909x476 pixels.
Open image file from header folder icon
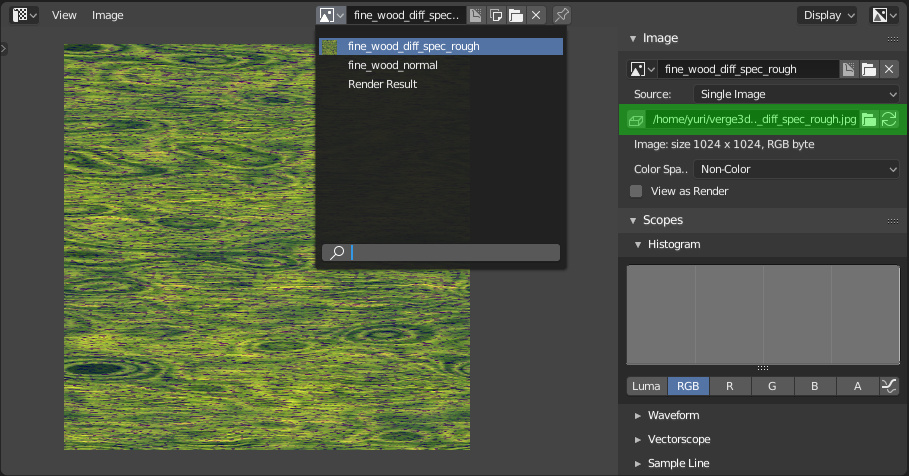click(515, 15)
